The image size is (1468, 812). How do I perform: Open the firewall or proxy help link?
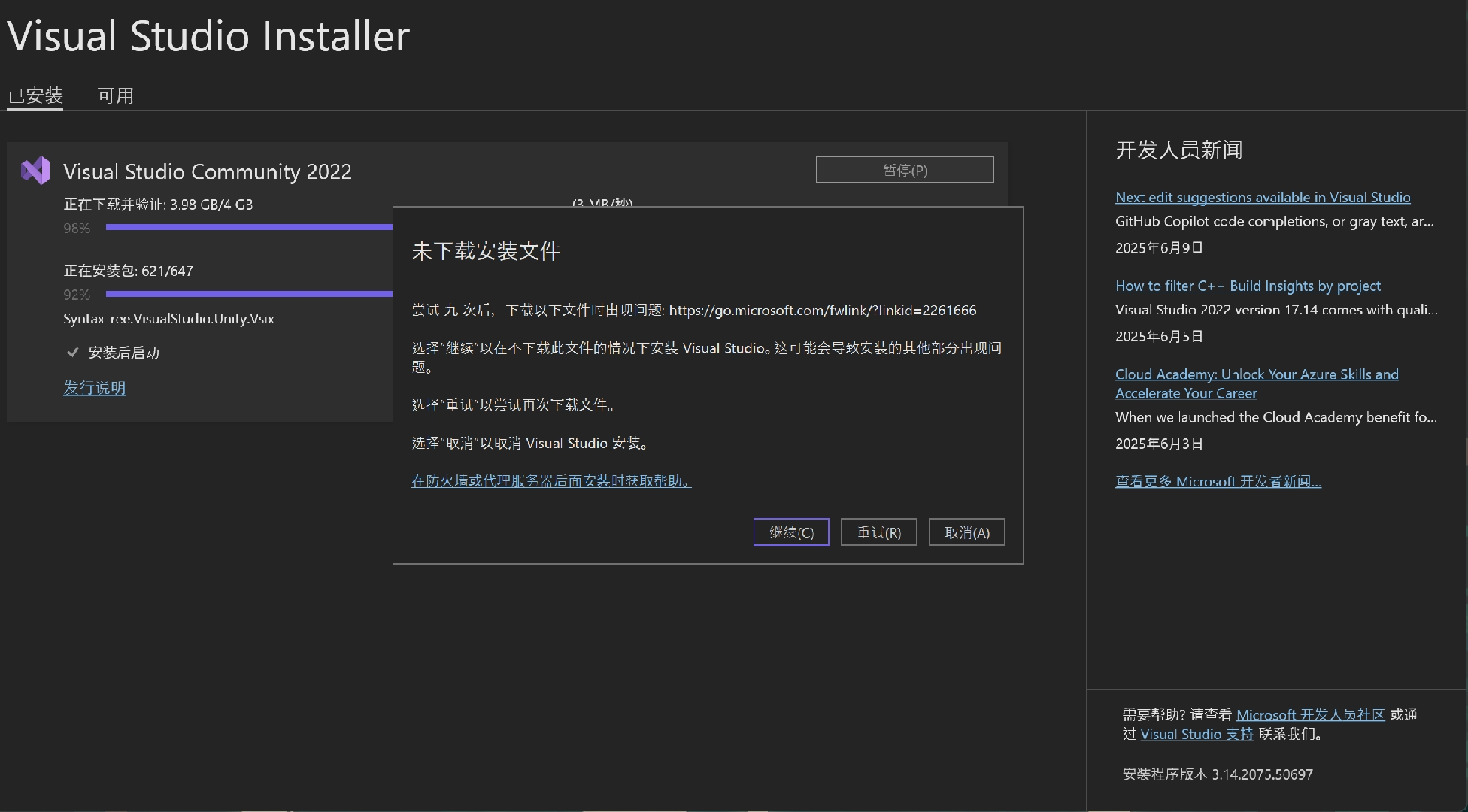(x=550, y=480)
